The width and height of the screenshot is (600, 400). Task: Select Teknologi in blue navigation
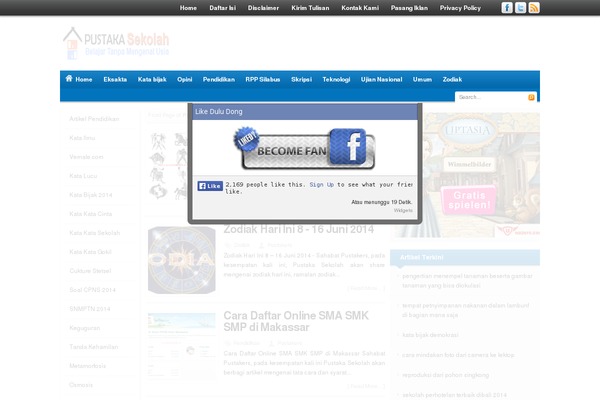(336, 79)
